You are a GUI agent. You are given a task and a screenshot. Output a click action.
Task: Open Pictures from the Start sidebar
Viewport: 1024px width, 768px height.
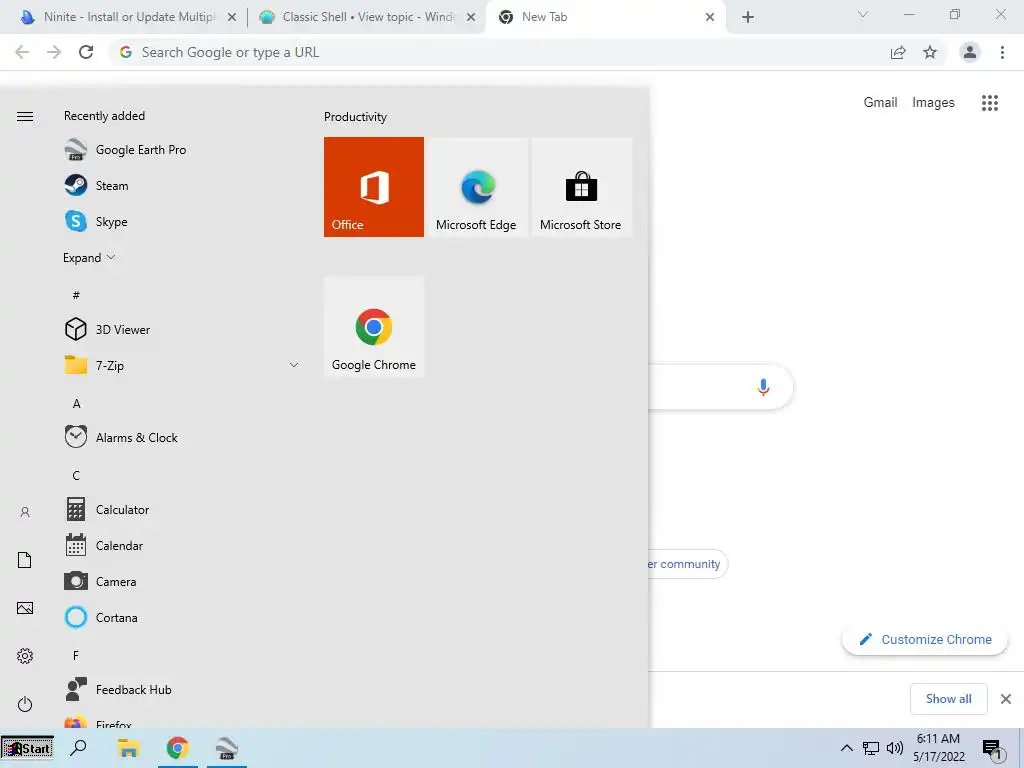(25, 608)
